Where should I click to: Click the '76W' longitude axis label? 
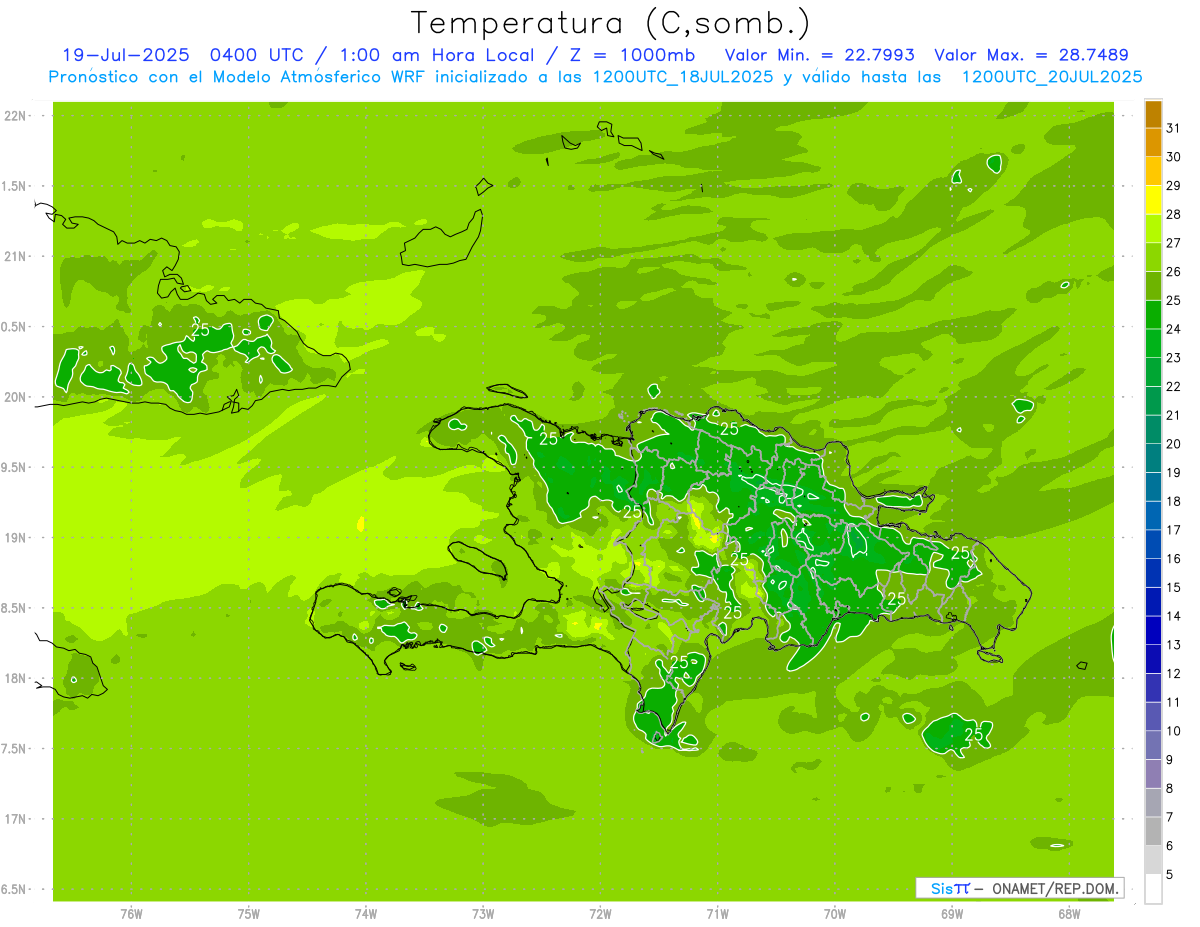click(x=131, y=914)
